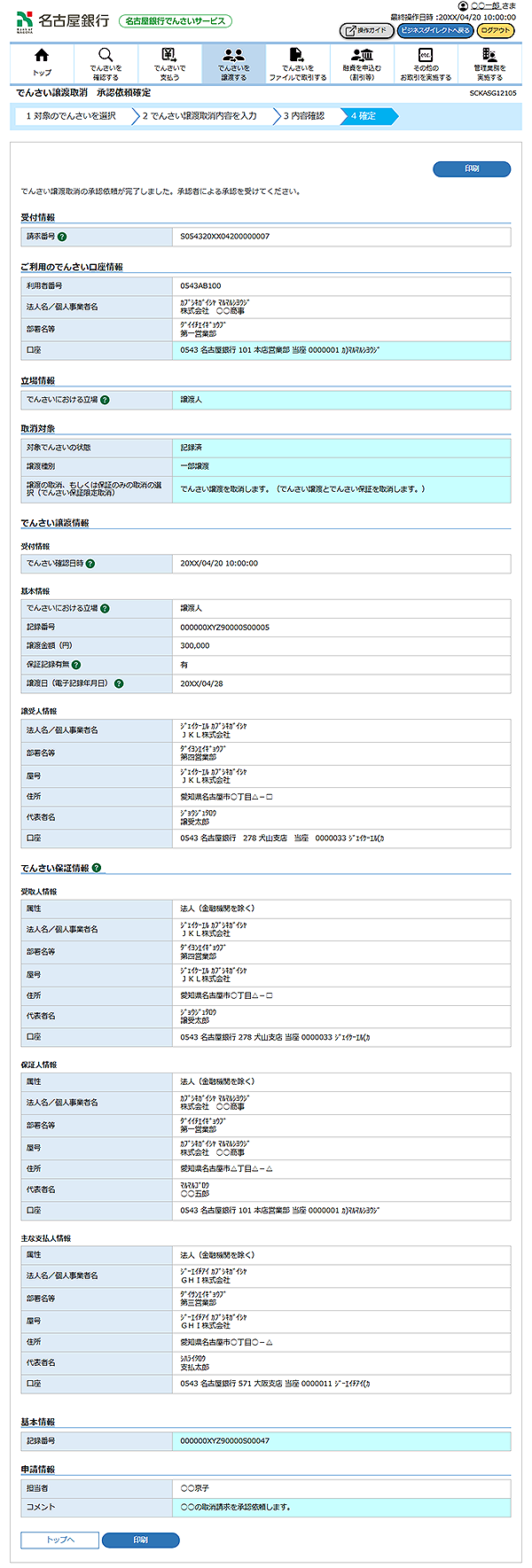Image resolution: width=532 pixels, height=1568 pixels.
Task: Open でんさいを確認する magnifier menu
Action: [x=106, y=63]
